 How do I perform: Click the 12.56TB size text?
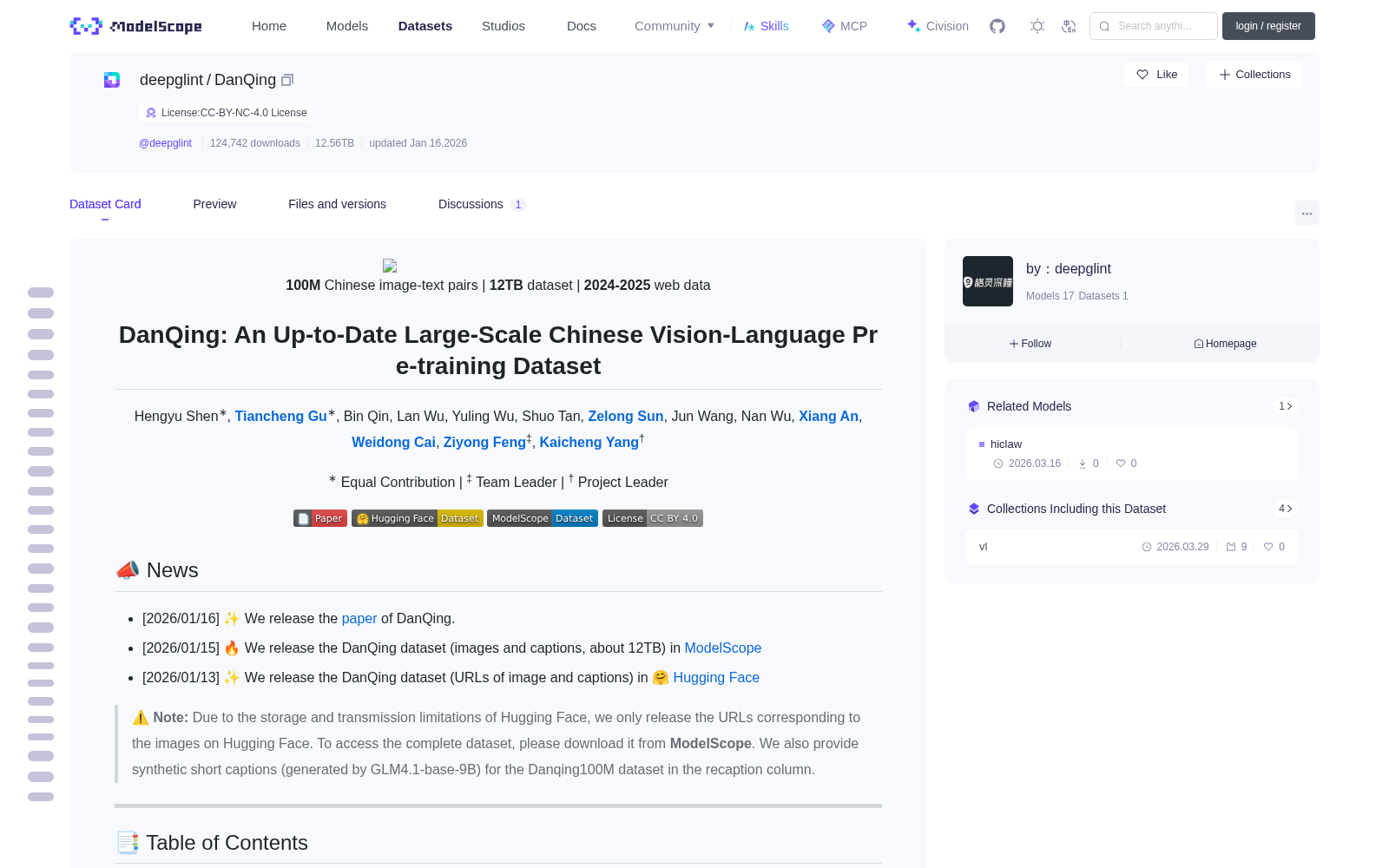[335, 143]
